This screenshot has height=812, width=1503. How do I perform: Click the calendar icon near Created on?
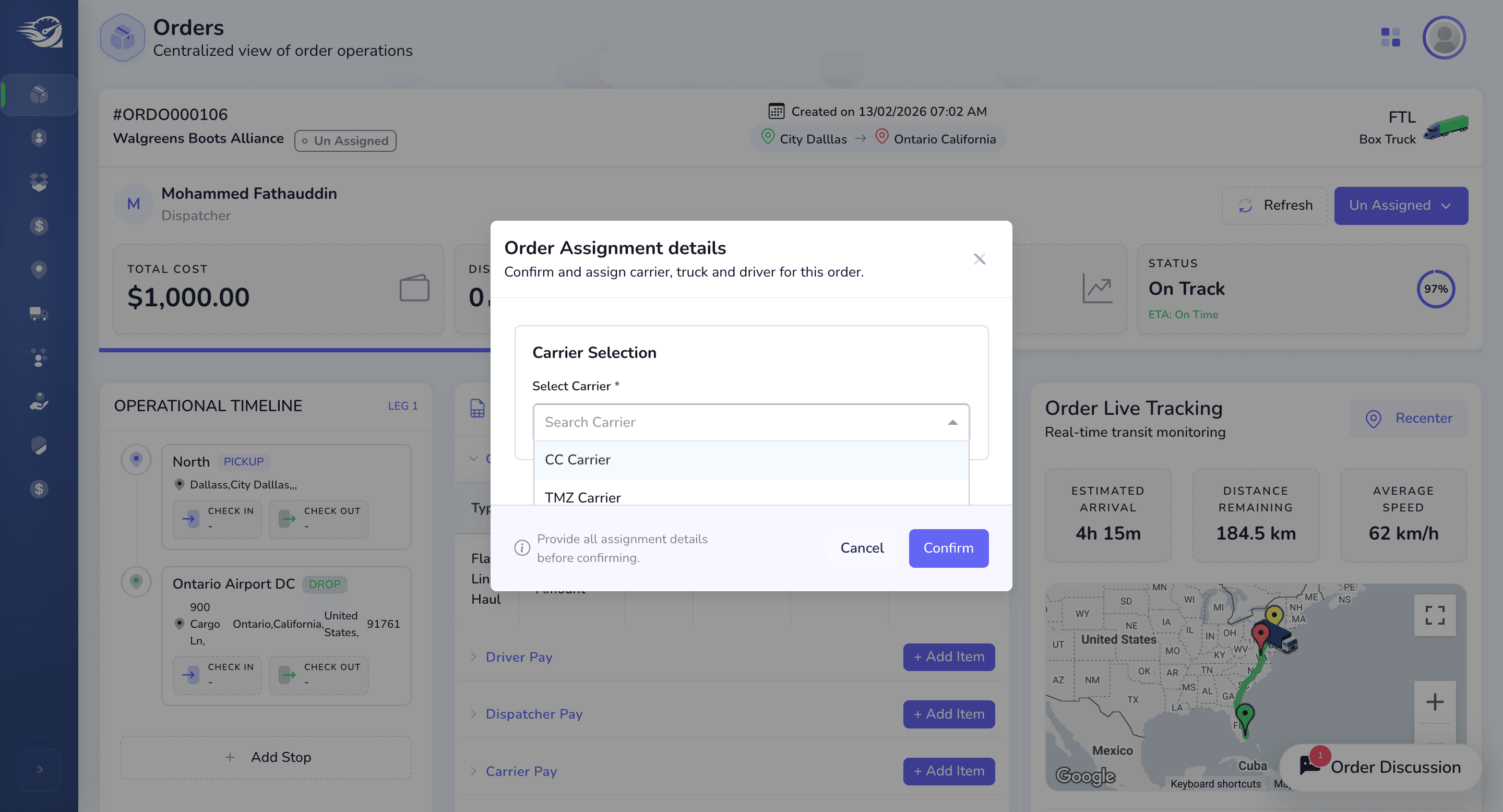(x=776, y=111)
